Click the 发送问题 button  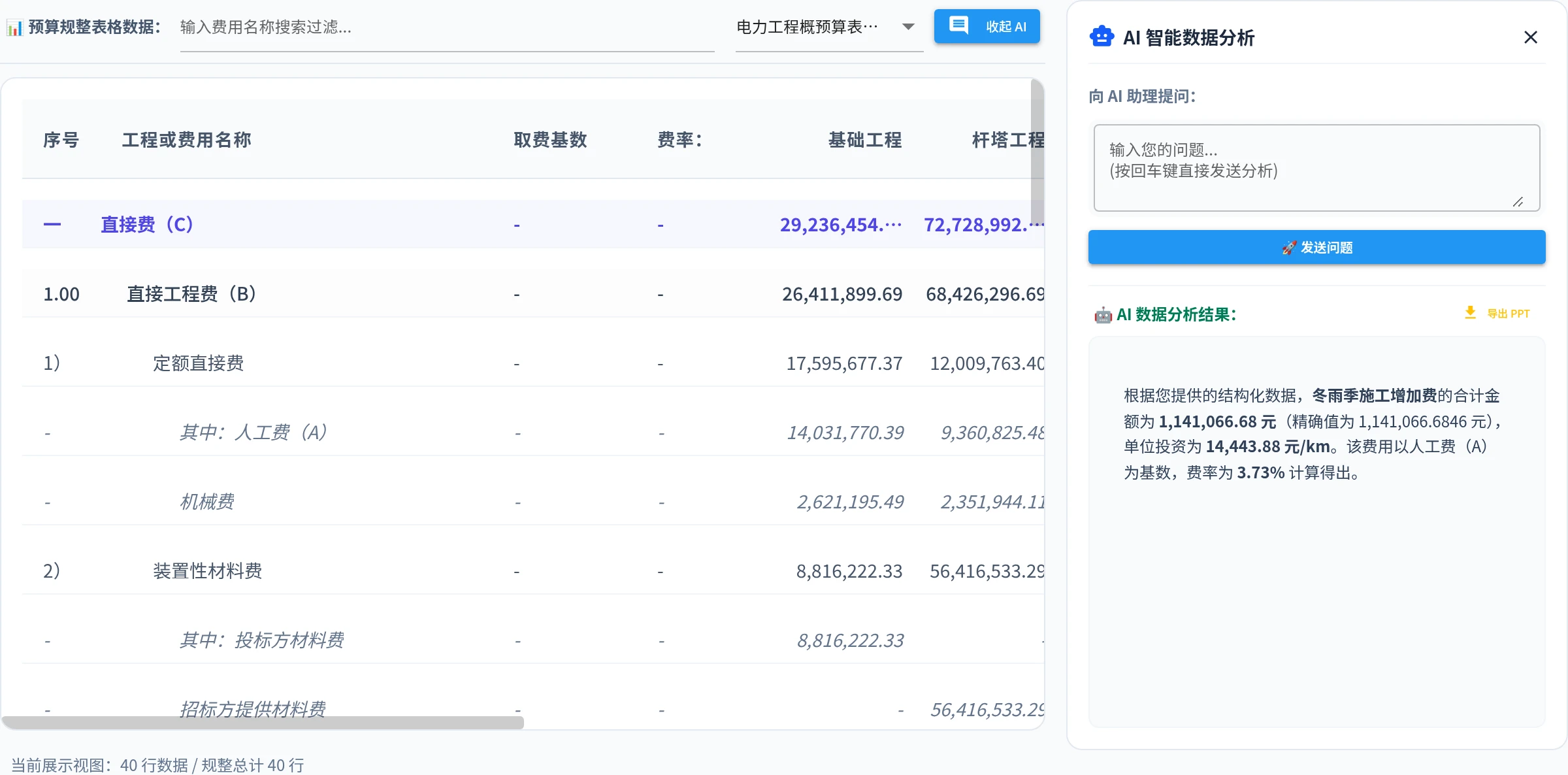pos(1316,247)
